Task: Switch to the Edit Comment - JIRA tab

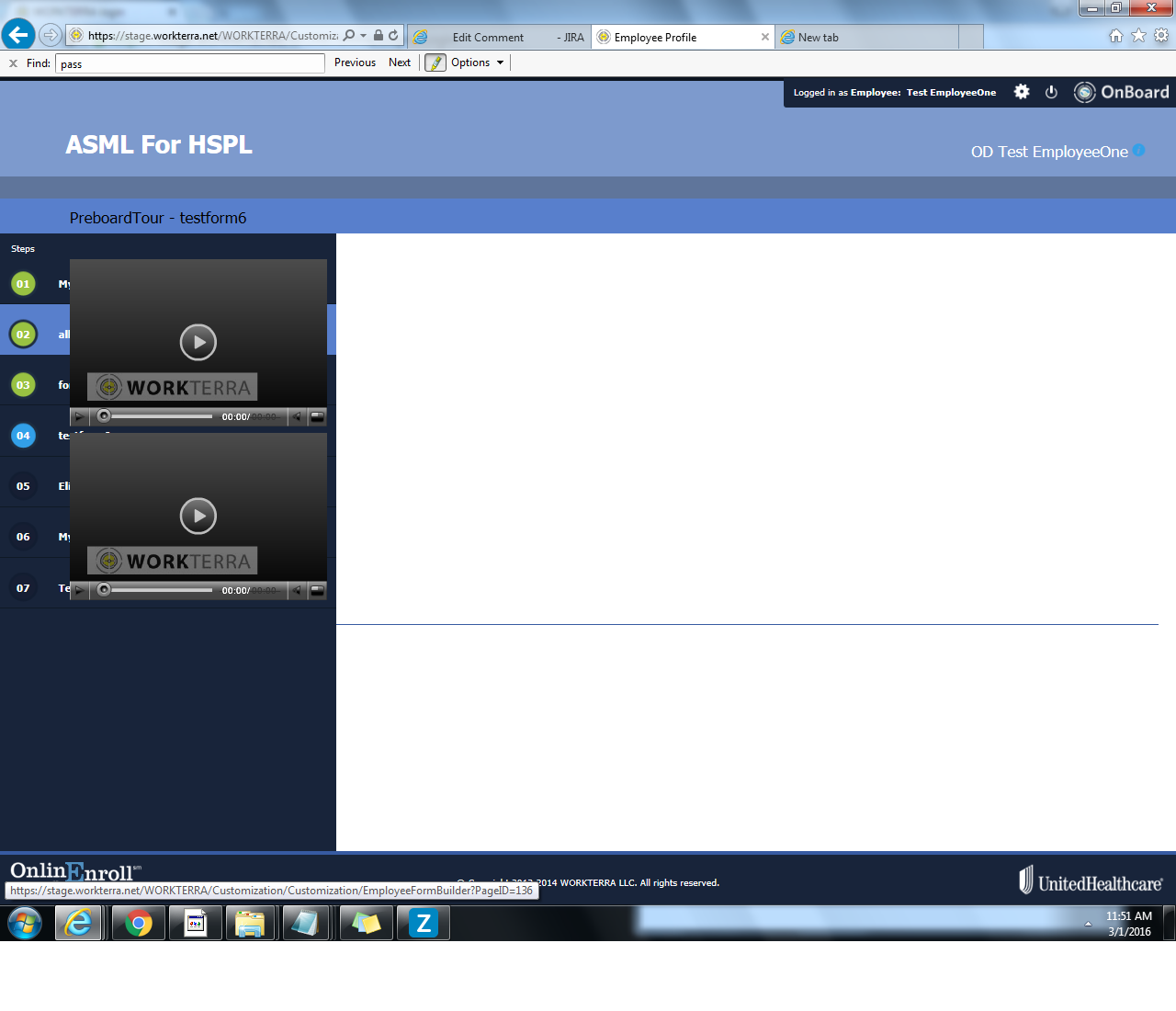Action: pos(499,38)
